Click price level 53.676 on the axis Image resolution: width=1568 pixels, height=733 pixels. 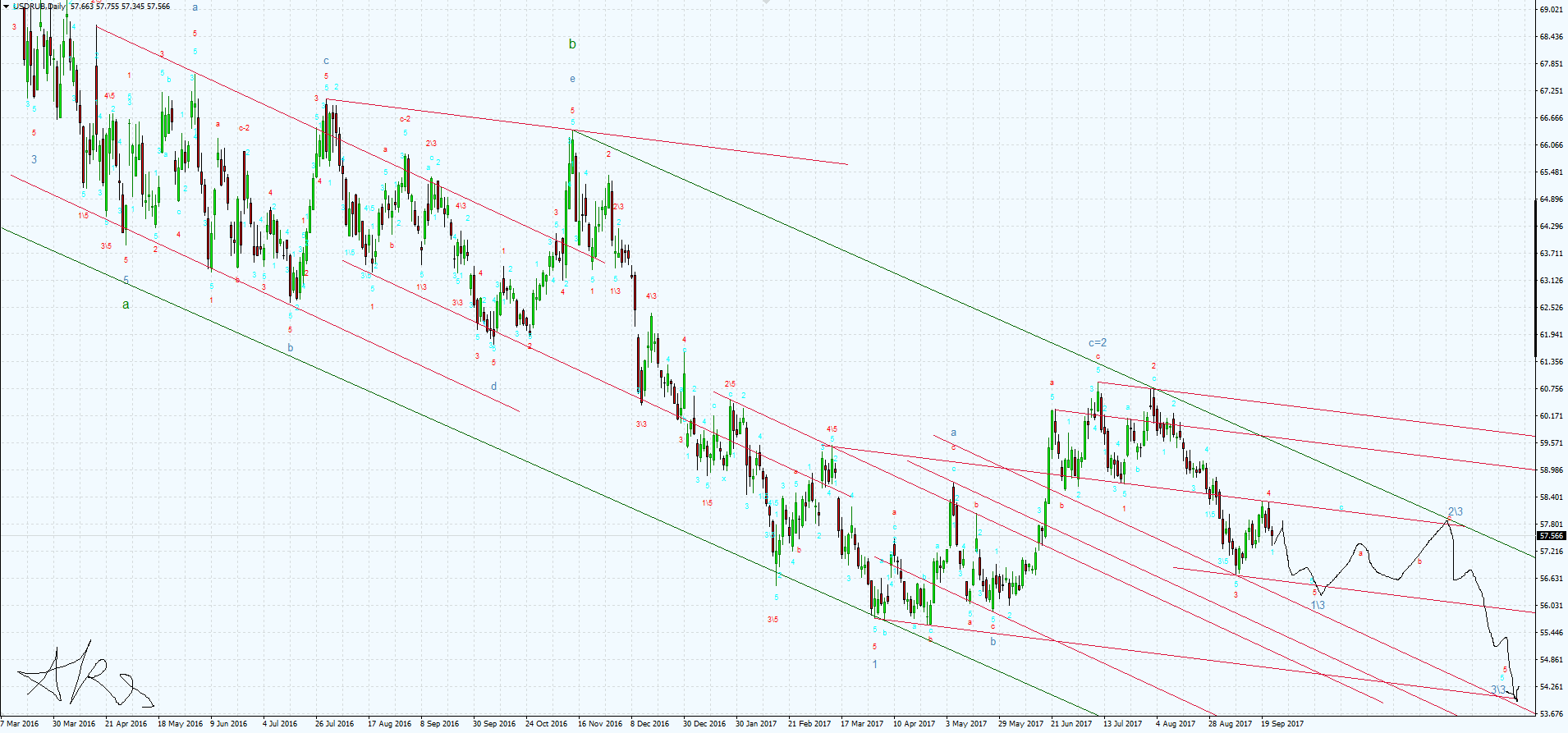pyautogui.click(x=1551, y=714)
